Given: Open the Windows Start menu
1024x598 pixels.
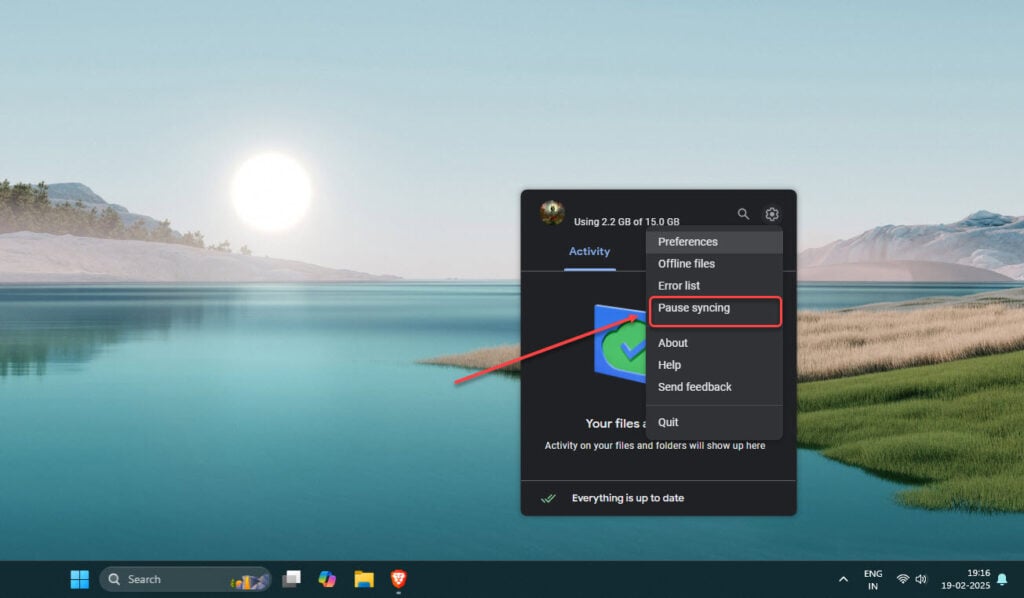Looking at the screenshot, I should (79, 579).
